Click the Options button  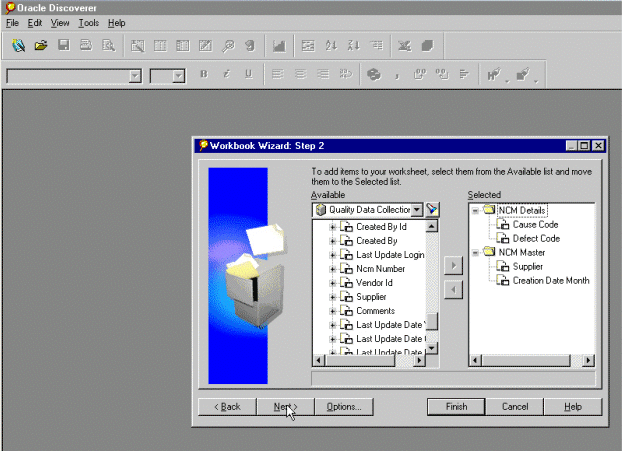(x=344, y=407)
